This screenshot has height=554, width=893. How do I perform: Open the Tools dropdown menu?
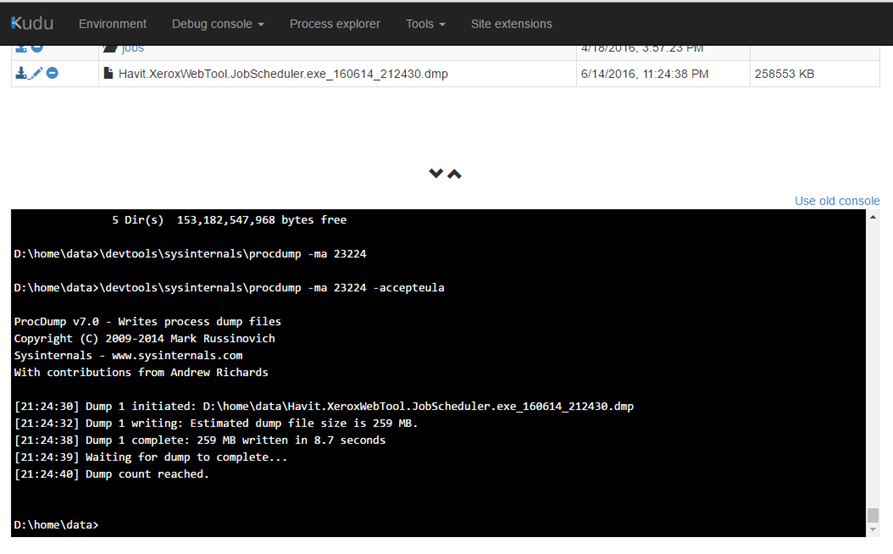pyautogui.click(x=425, y=24)
